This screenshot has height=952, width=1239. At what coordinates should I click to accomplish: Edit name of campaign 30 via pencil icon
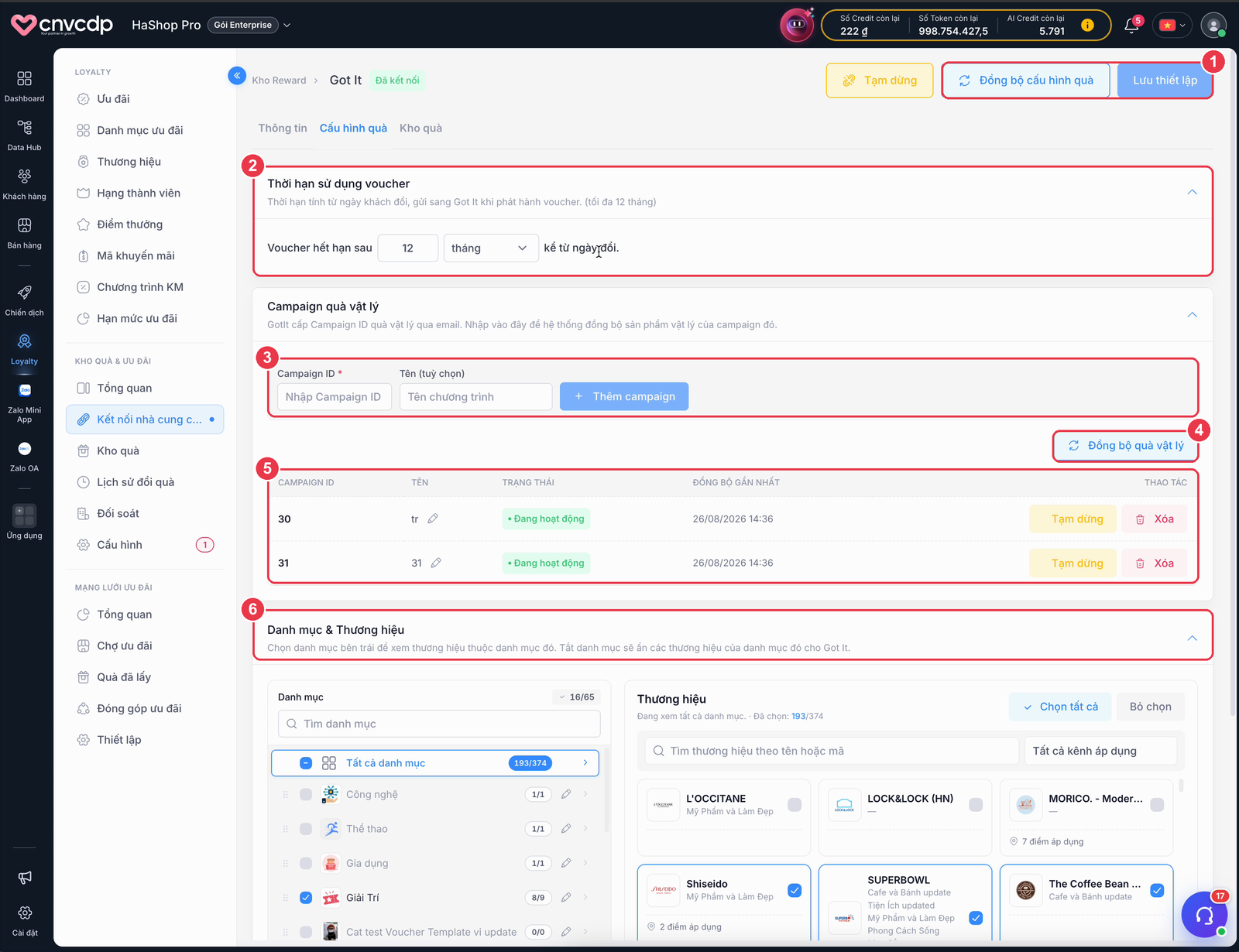(433, 519)
